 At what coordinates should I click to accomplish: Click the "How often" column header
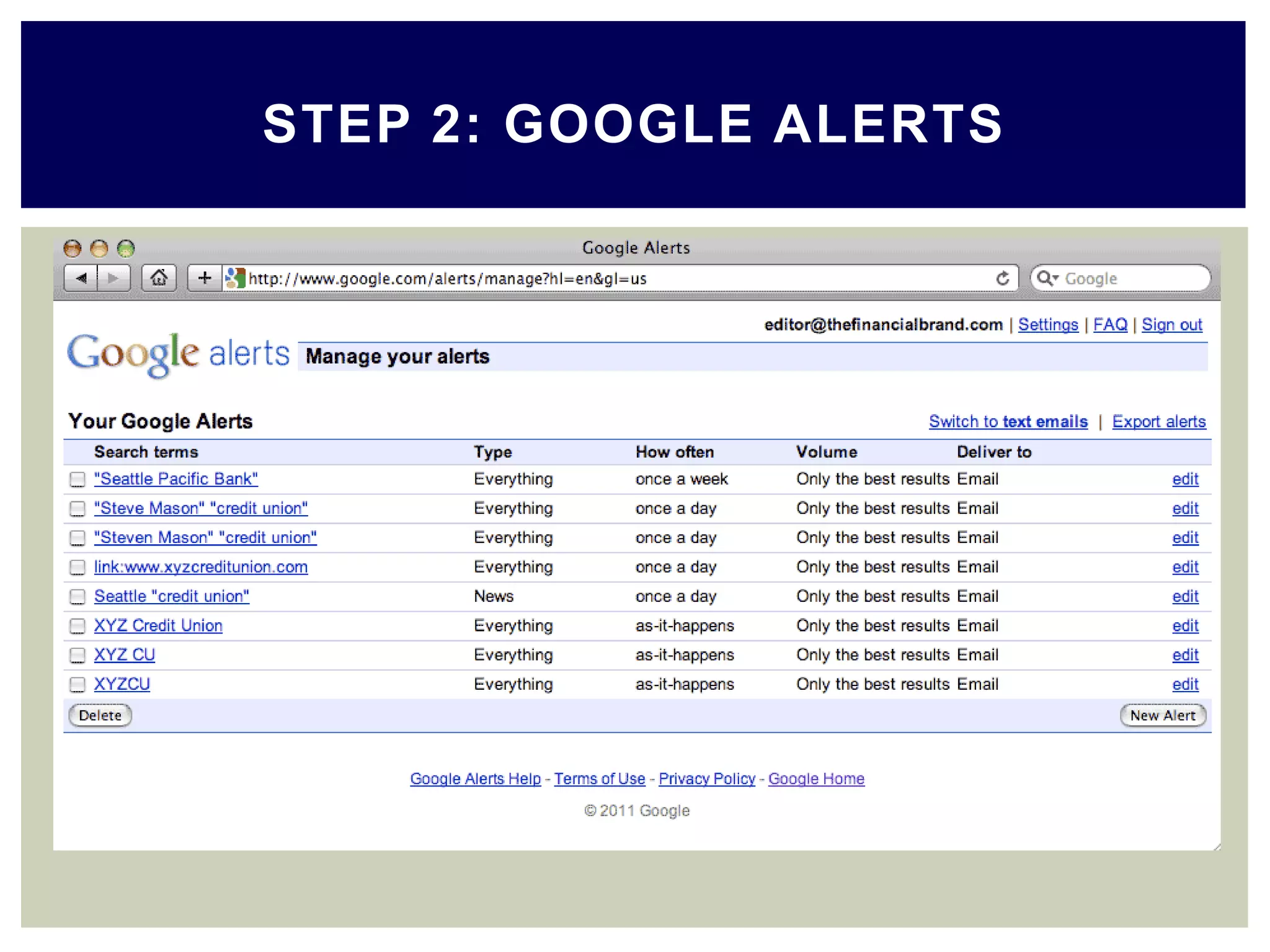point(675,452)
